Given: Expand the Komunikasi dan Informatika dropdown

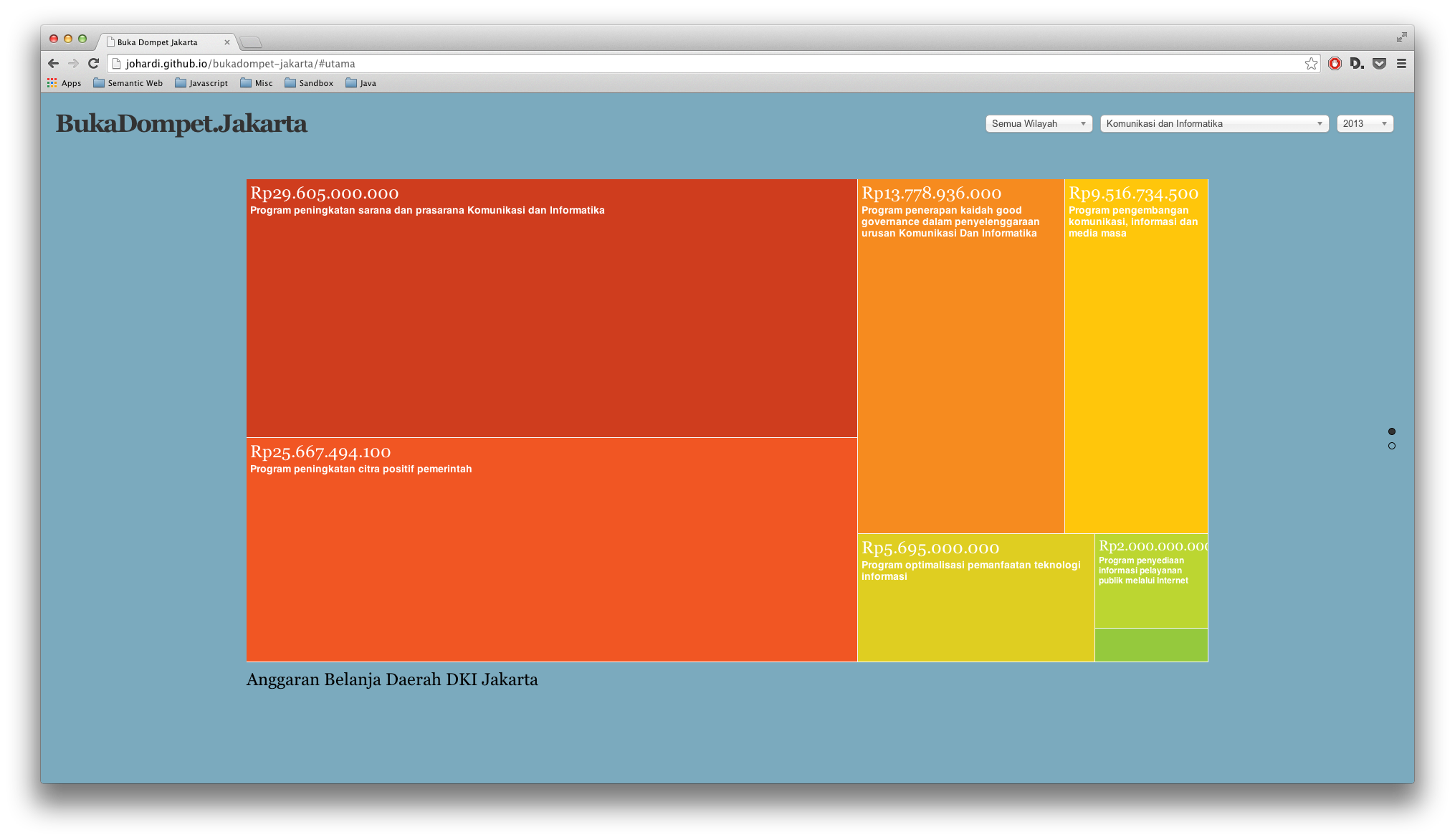Looking at the screenshot, I should coord(1214,123).
